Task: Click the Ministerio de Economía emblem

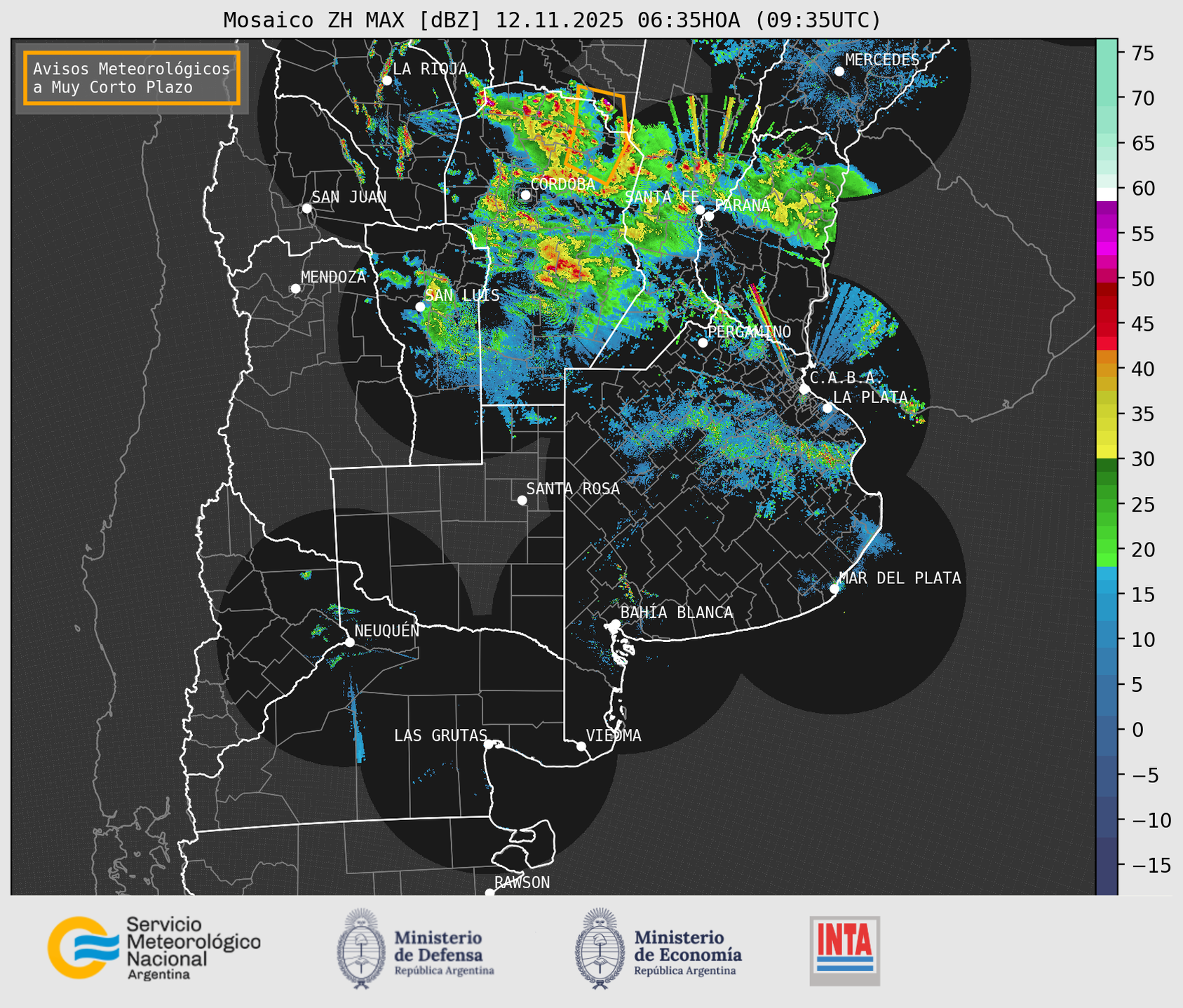Action: pyautogui.click(x=600, y=948)
